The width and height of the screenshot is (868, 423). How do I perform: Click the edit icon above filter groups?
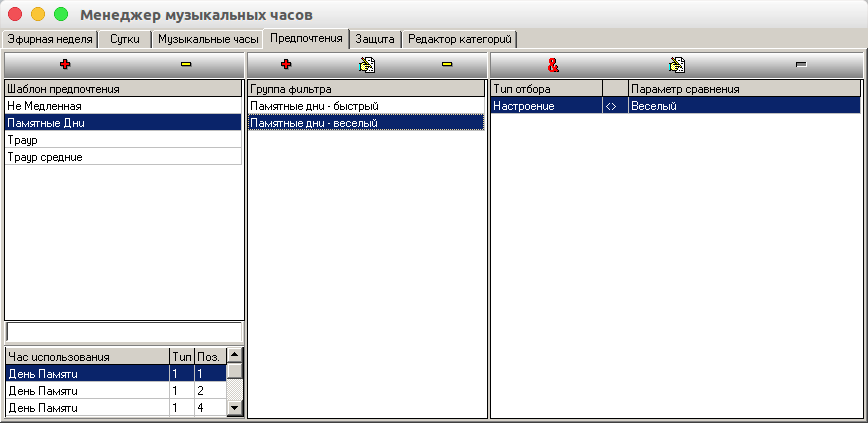366,64
